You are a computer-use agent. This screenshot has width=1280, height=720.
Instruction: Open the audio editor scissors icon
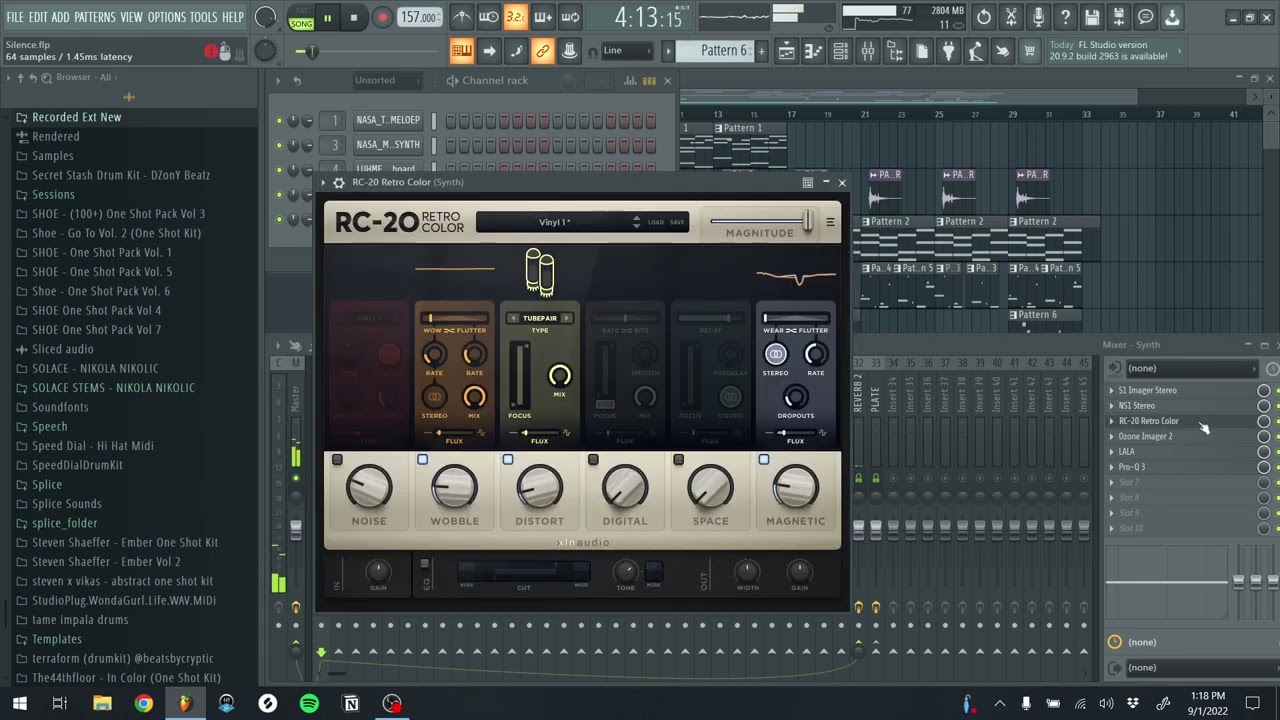coord(1011,17)
